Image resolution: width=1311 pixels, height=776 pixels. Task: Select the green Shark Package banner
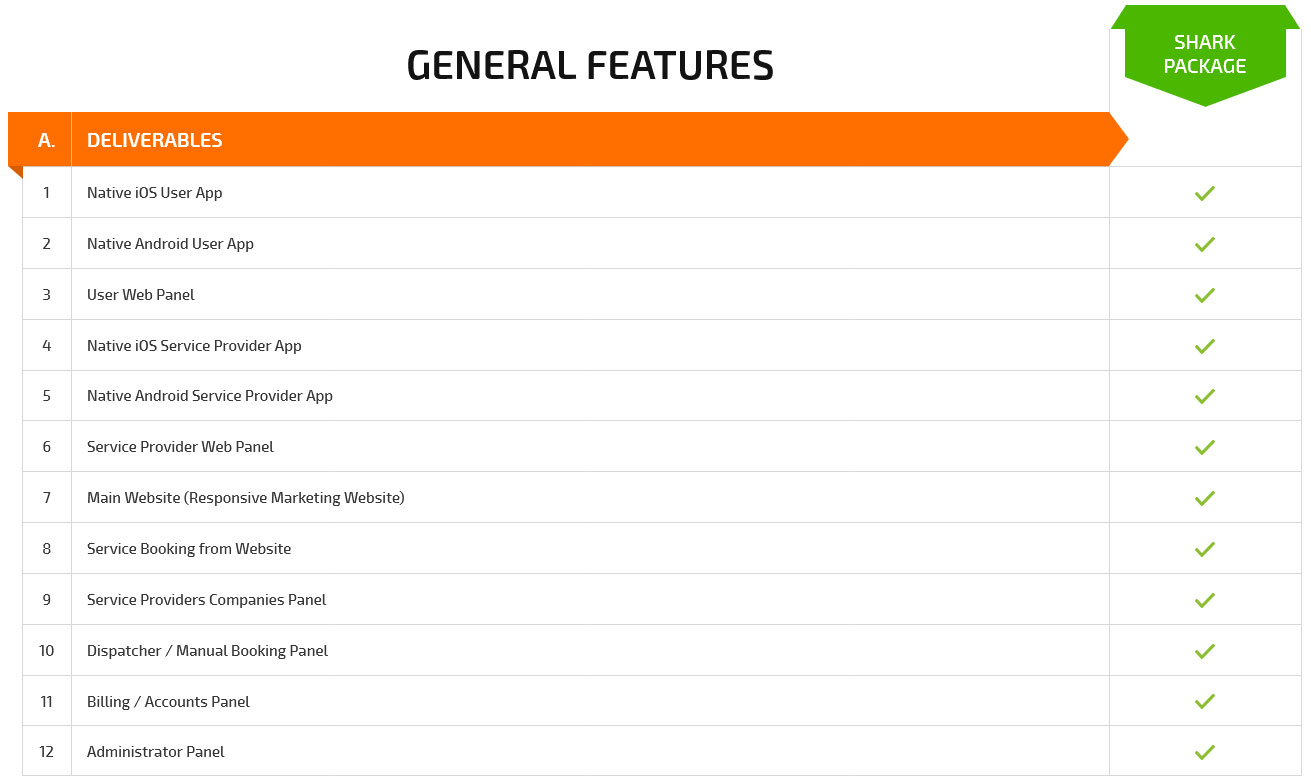pos(1205,55)
